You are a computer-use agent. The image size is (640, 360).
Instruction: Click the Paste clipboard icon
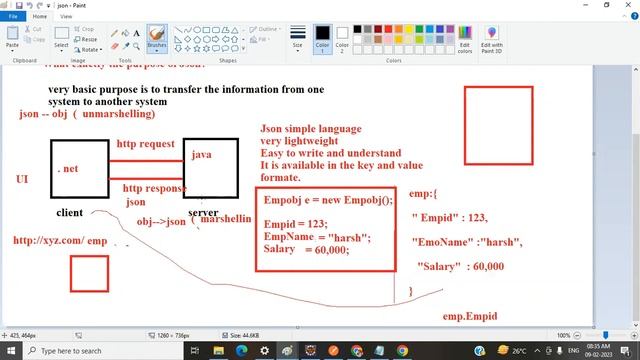(x=12, y=33)
